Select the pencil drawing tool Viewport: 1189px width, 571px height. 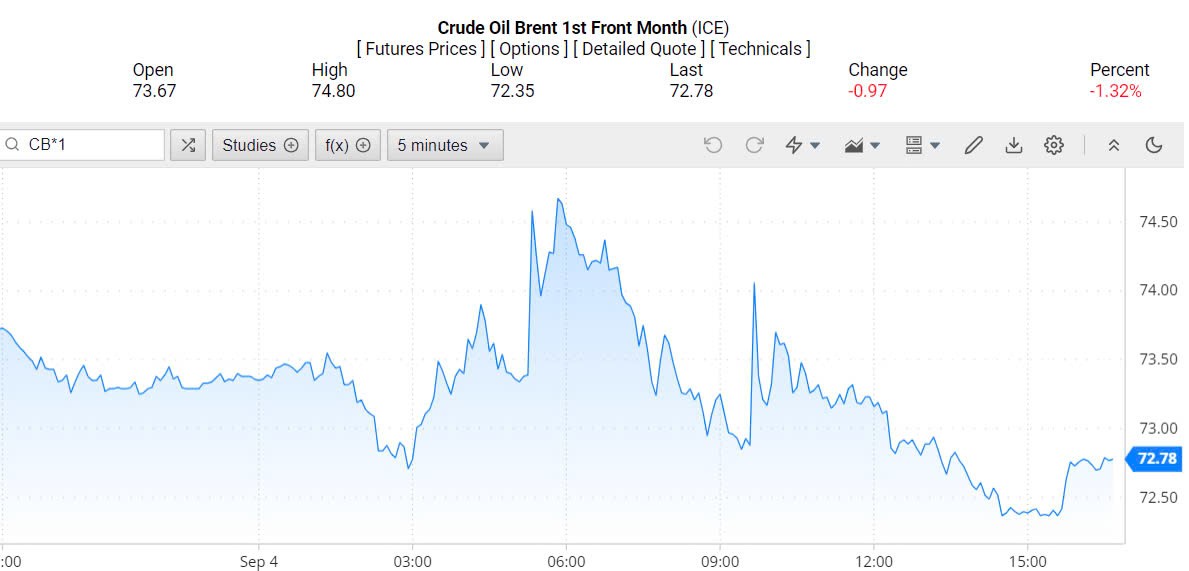(973, 145)
